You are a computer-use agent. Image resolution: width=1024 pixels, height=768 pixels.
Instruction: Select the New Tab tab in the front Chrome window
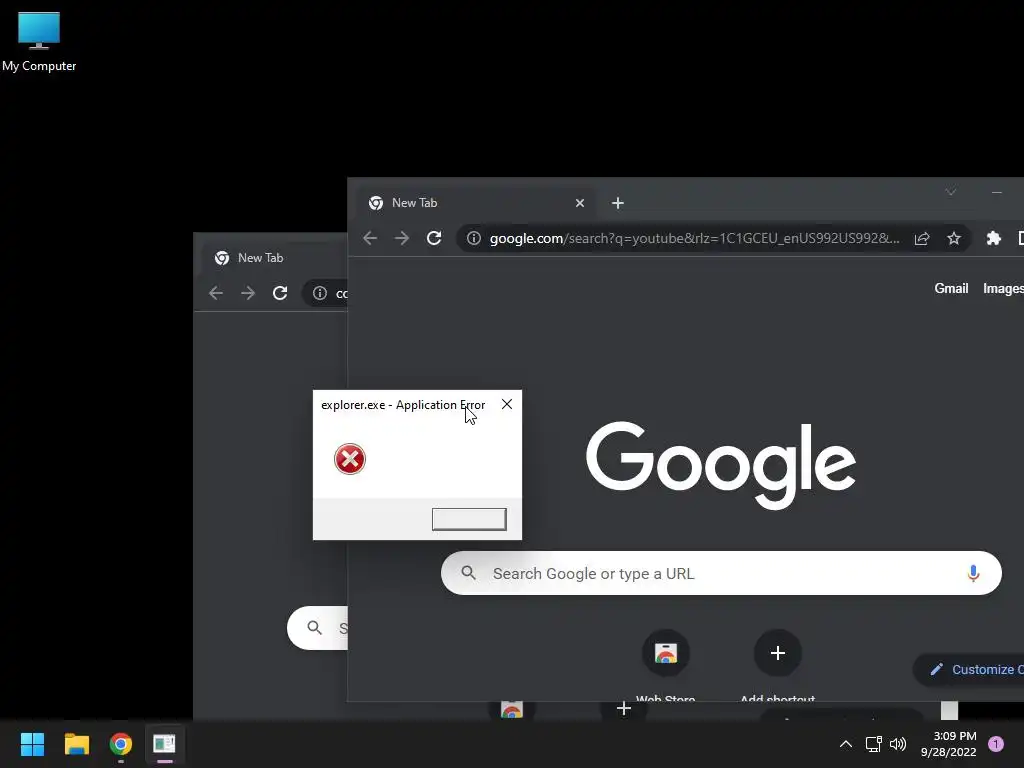(475, 203)
